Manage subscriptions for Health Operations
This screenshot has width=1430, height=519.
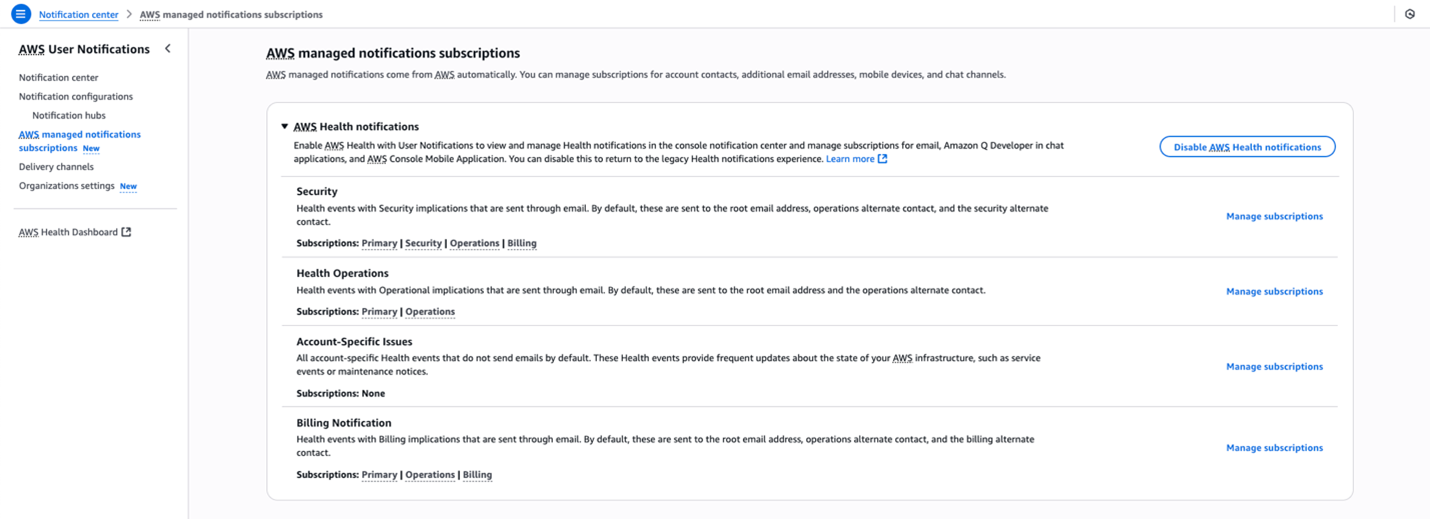1274,292
